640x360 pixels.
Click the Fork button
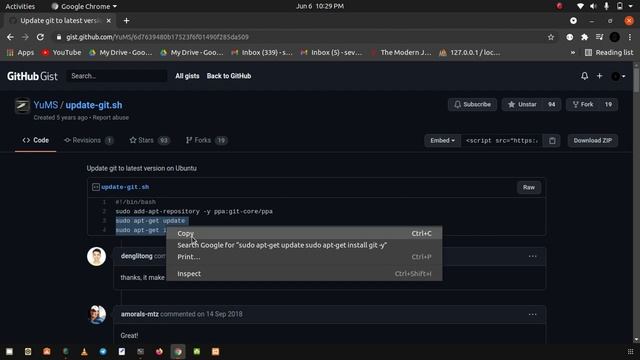582,104
